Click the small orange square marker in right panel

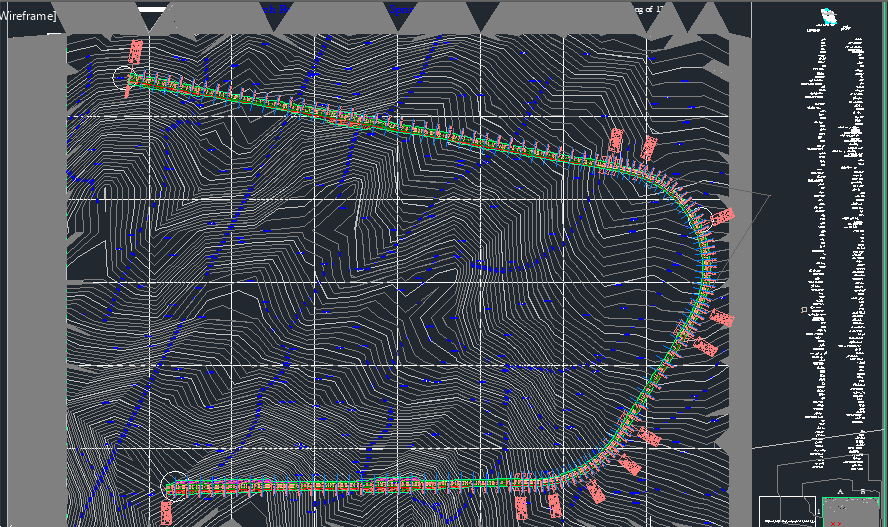coord(804,310)
